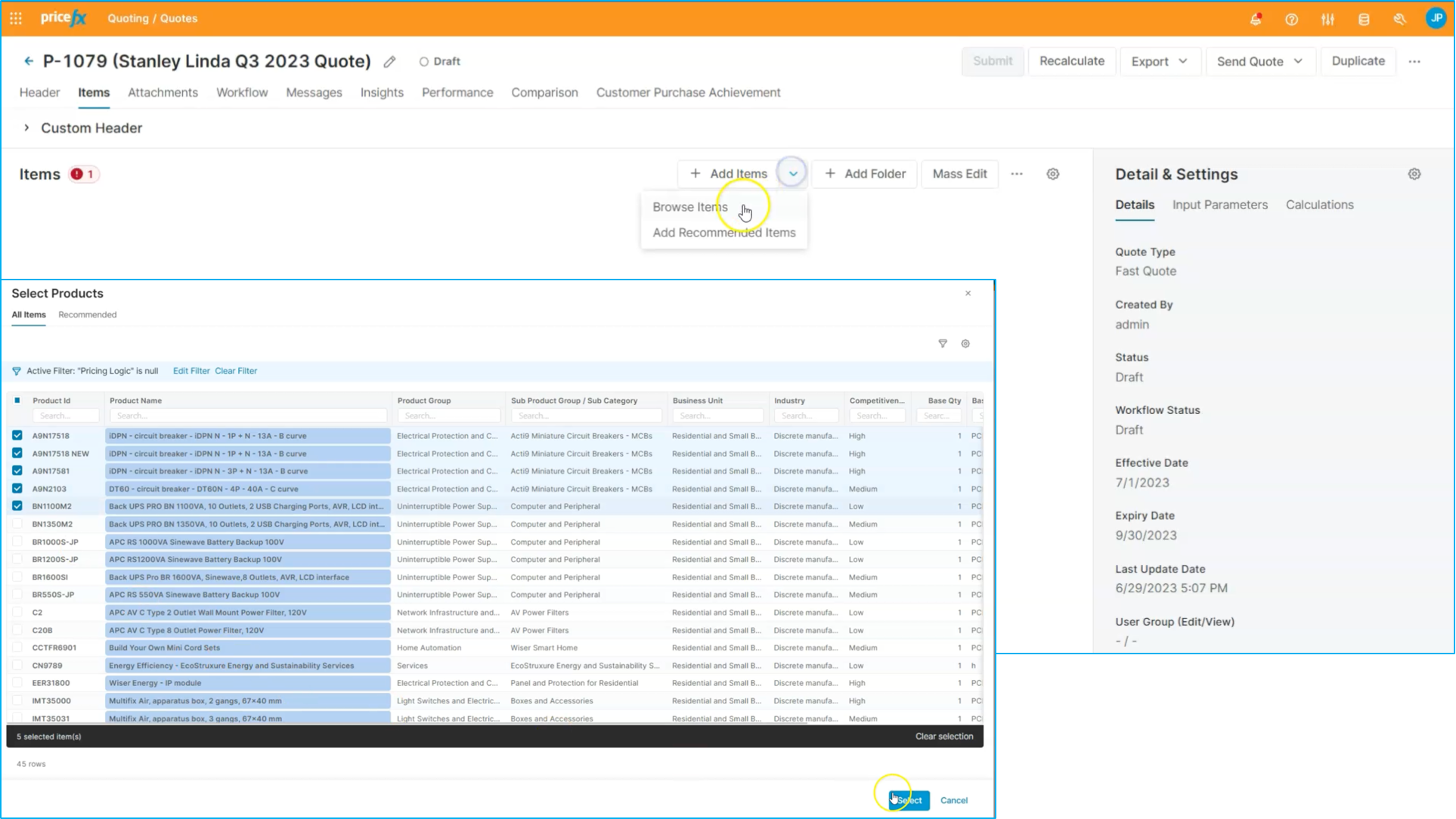Image resolution: width=1456 pixels, height=819 pixels.
Task: Expand the Custom Header section
Action: click(26, 128)
